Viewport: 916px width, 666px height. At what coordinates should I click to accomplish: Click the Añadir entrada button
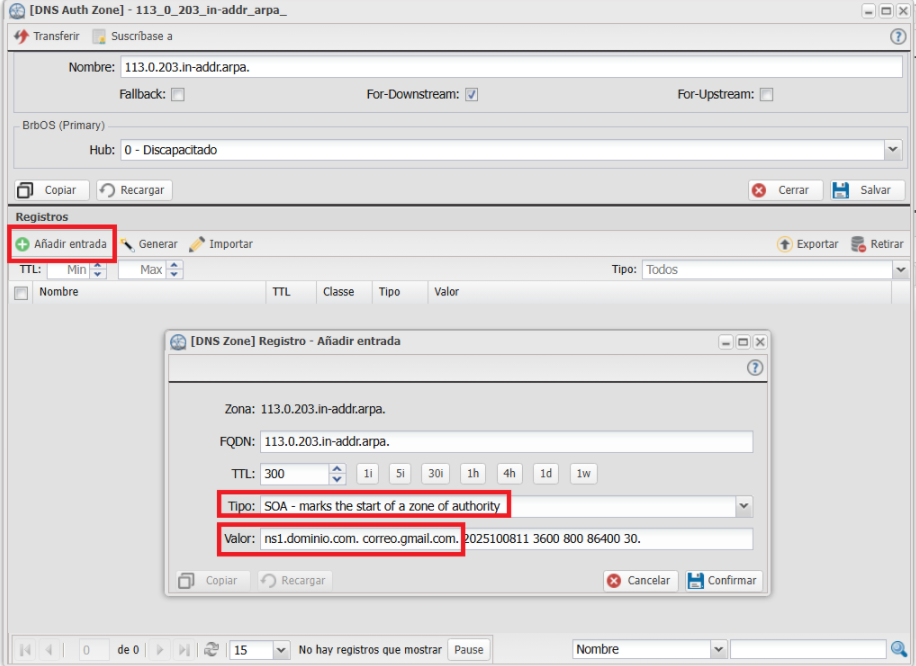tap(61, 244)
